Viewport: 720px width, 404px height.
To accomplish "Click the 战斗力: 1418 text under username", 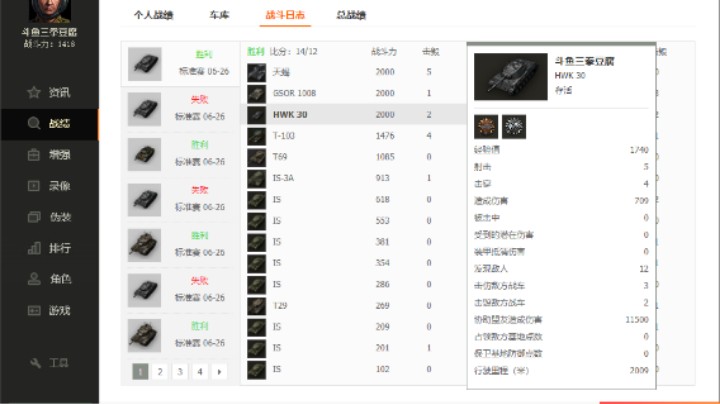I will point(49,44).
